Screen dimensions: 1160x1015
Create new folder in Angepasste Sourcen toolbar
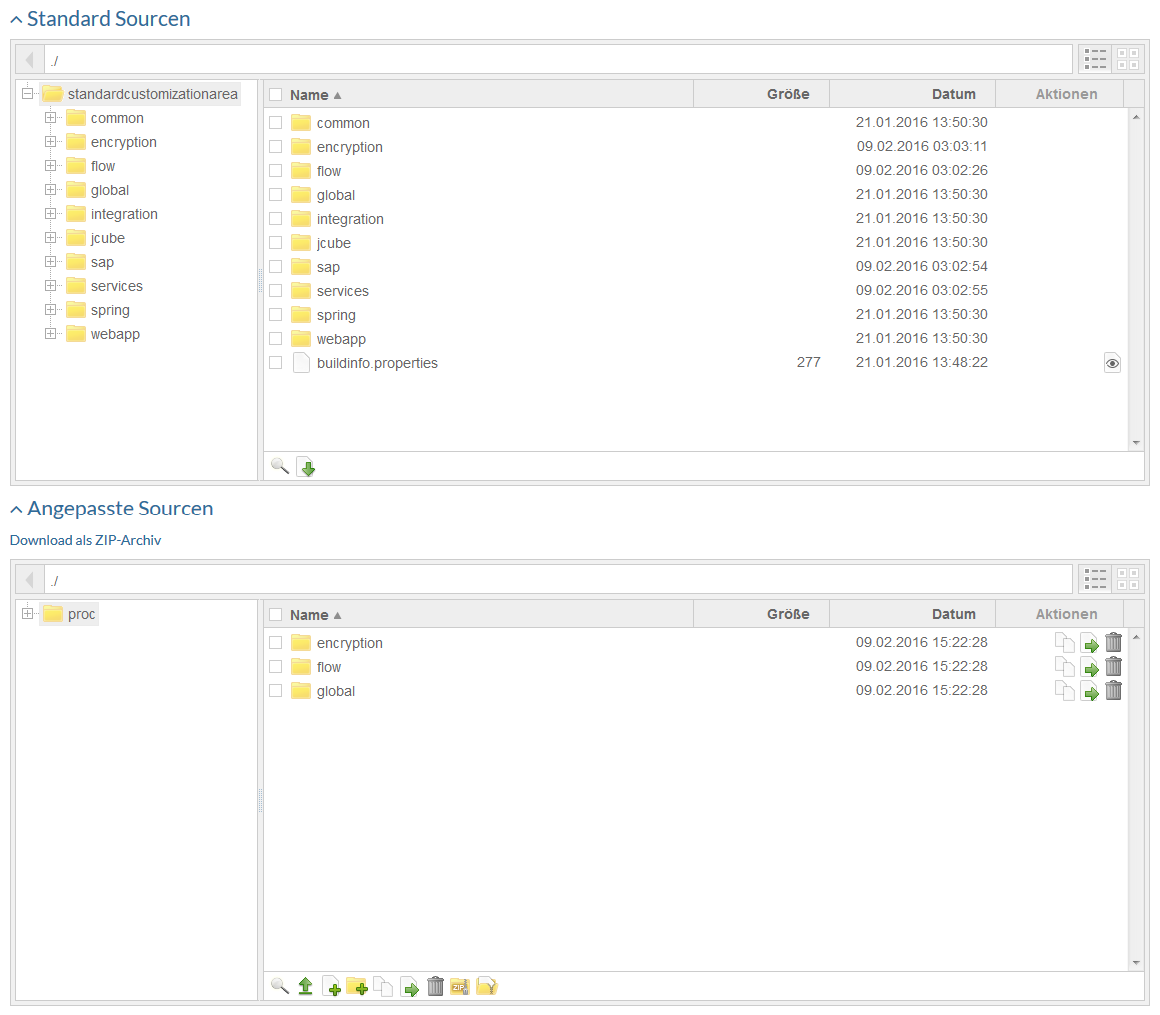(x=357, y=987)
